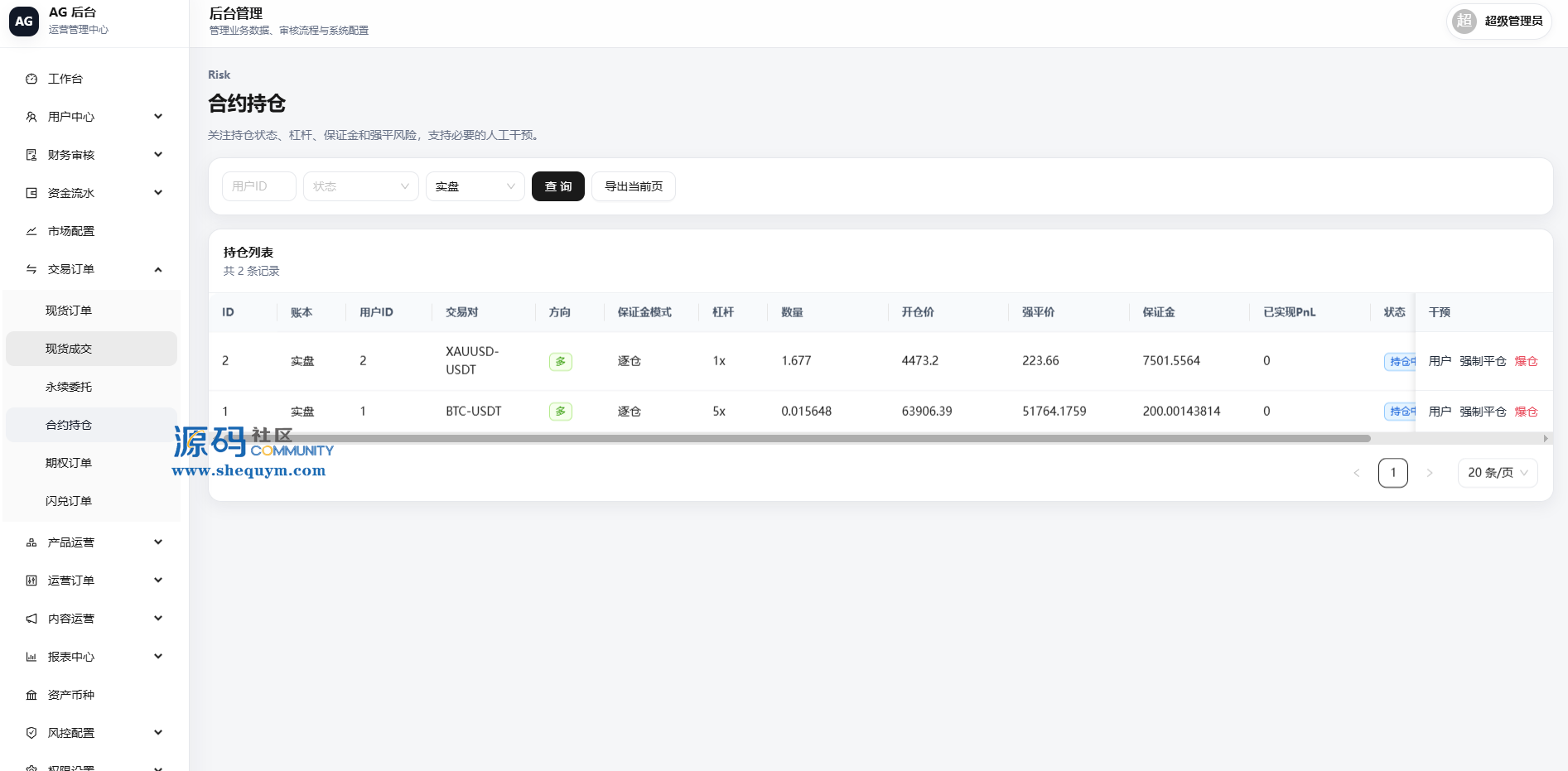This screenshot has width=1568, height=771.
Task: Go to previous page arrow
Action: point(1357,473)
